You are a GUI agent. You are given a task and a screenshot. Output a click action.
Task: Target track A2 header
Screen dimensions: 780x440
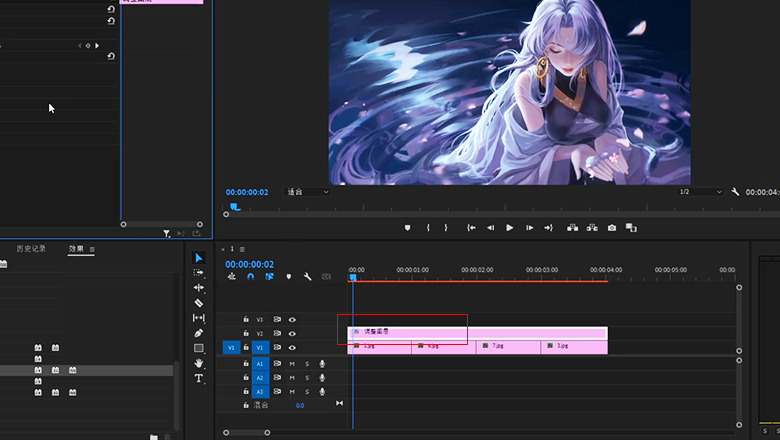click(260, 378)
